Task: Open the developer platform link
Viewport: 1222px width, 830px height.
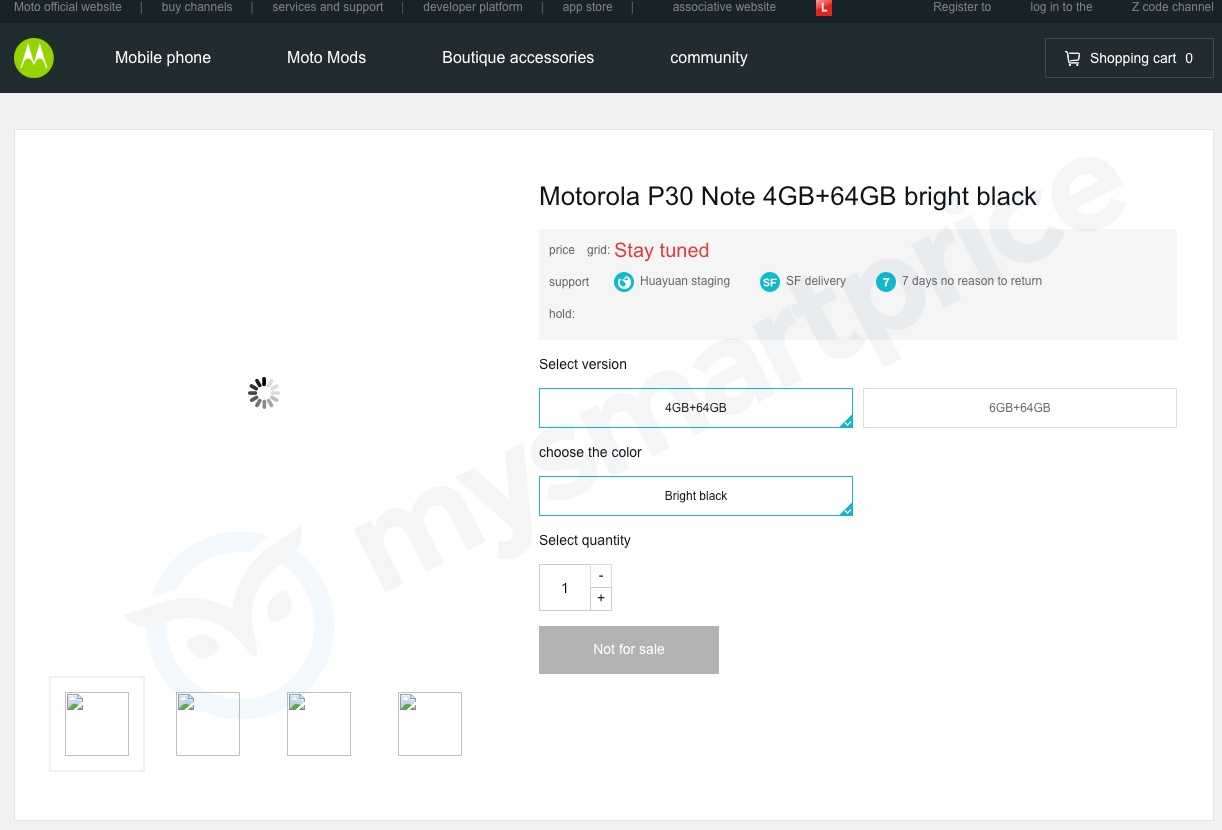Action: (x=472, y=7)
